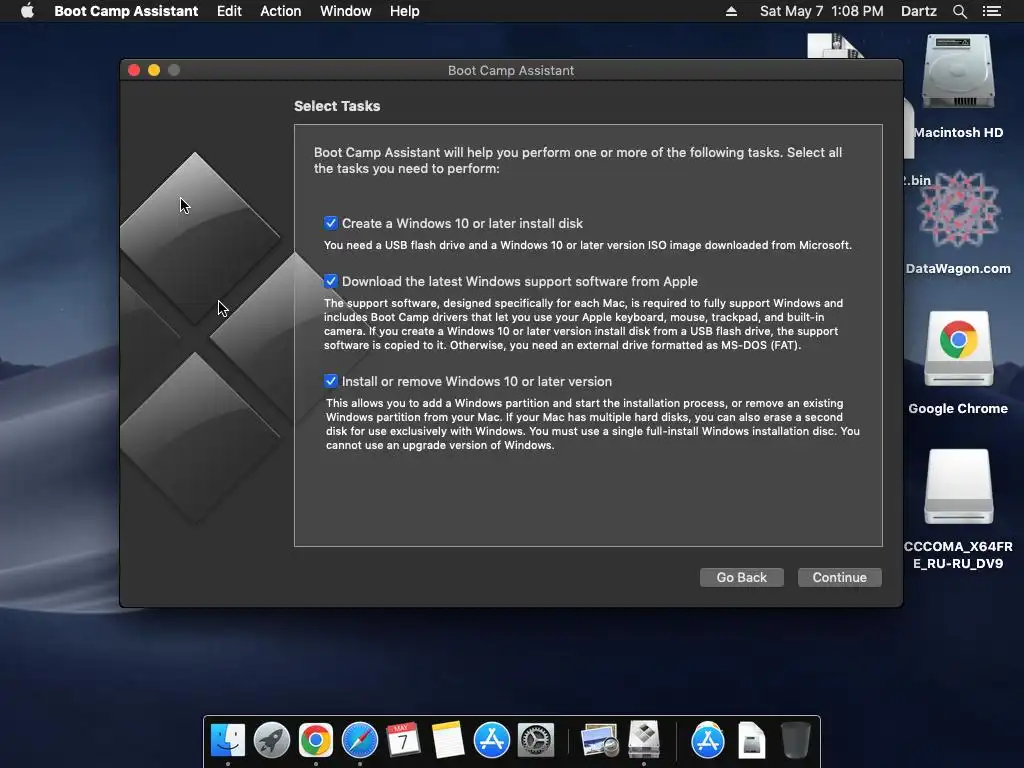The height and width of the screenshot is (768, 1024).
Task: Open Google Chrome in the Dock
Action: [315, 741]
